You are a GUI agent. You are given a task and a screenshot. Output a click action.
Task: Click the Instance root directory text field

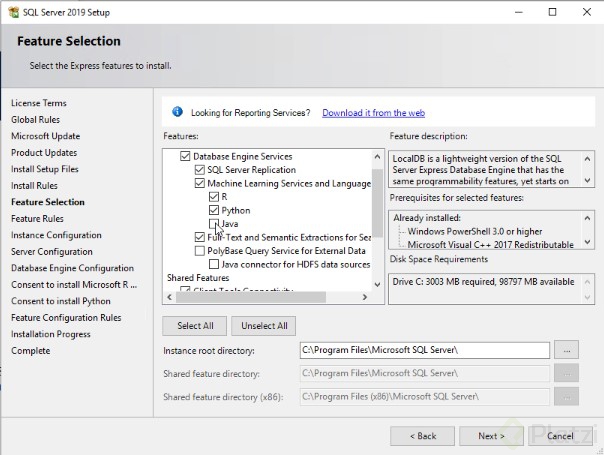(x=424, y=350)
